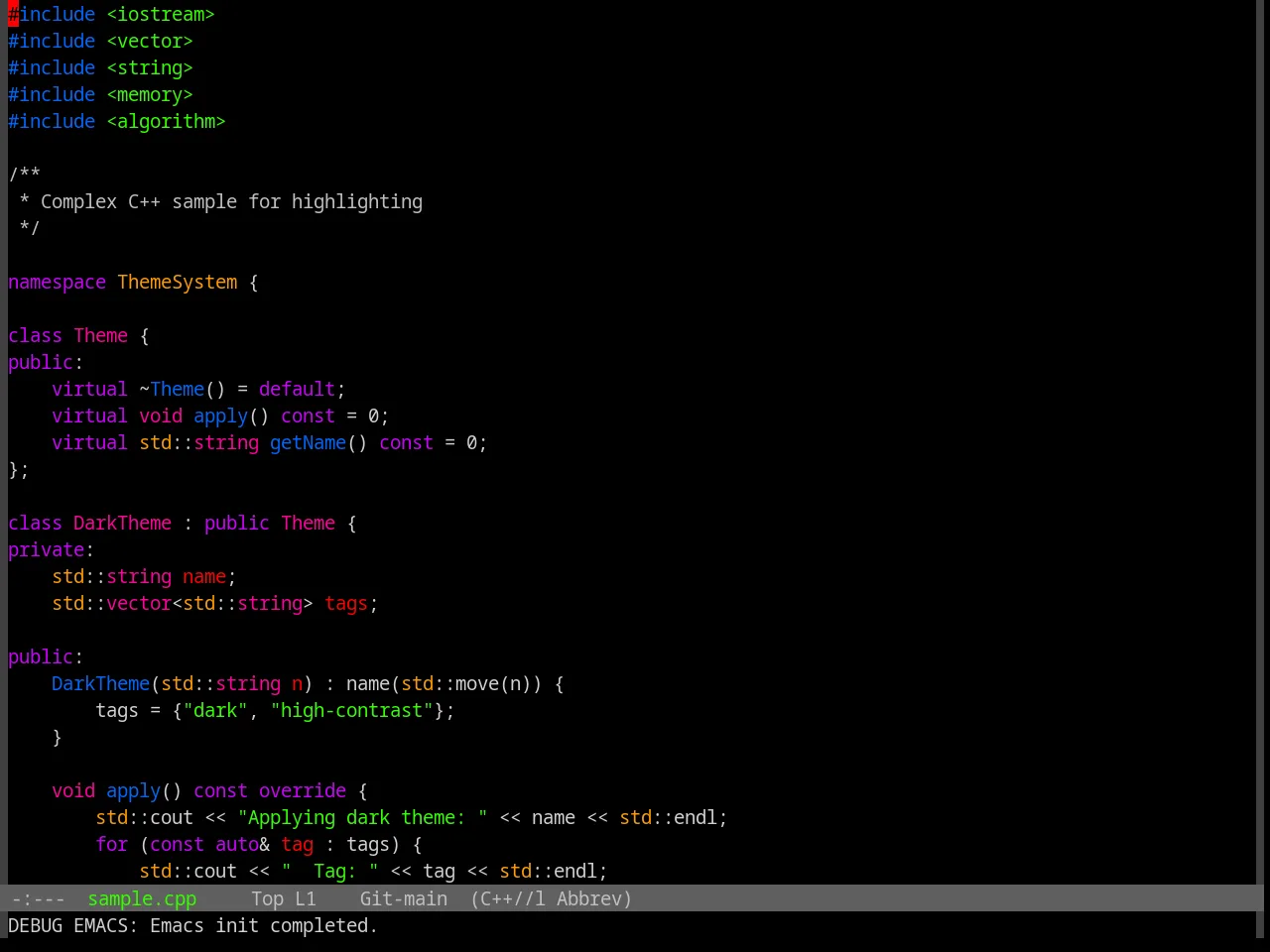Click the Top position indicator in mode line
Viewport: 1270px width, 952px height.
coord(267,898)
